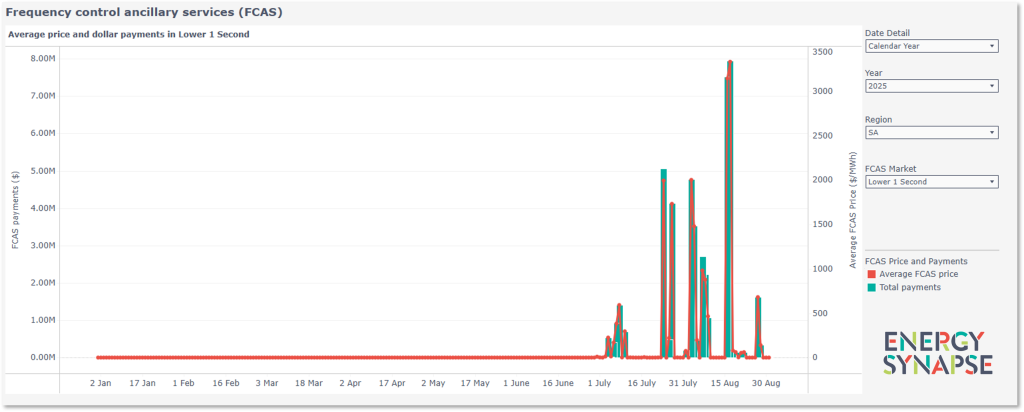Open the Region SA dropdown
Image resolution: width=1024 pixels, height=412 pixels.
(x=930, y=132)
